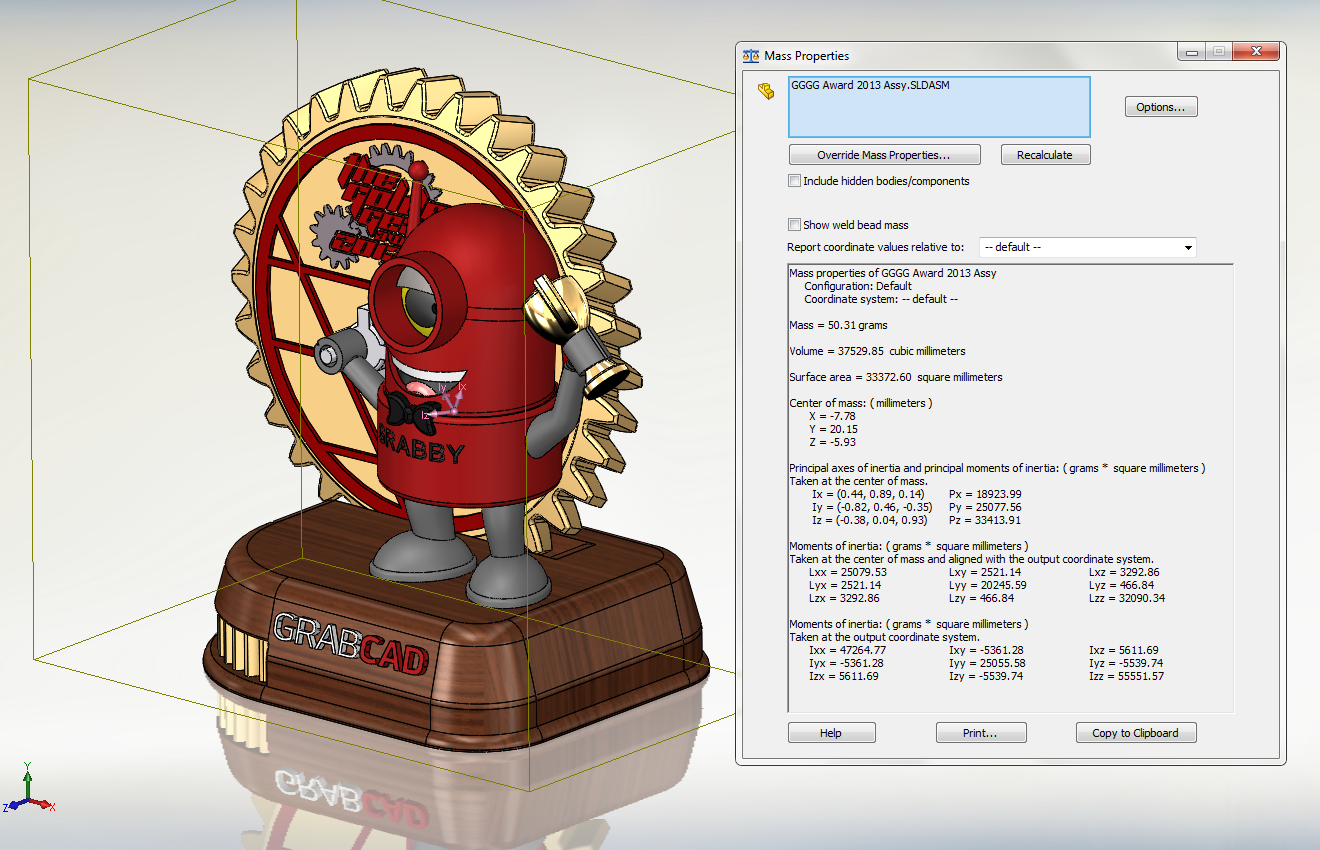Image resolution: width=1320 pixels, height=850 pixels.
Task: Select GGGG Award 2013 Assy.SLDASM in selection box
Action: [x=870, y=86]
